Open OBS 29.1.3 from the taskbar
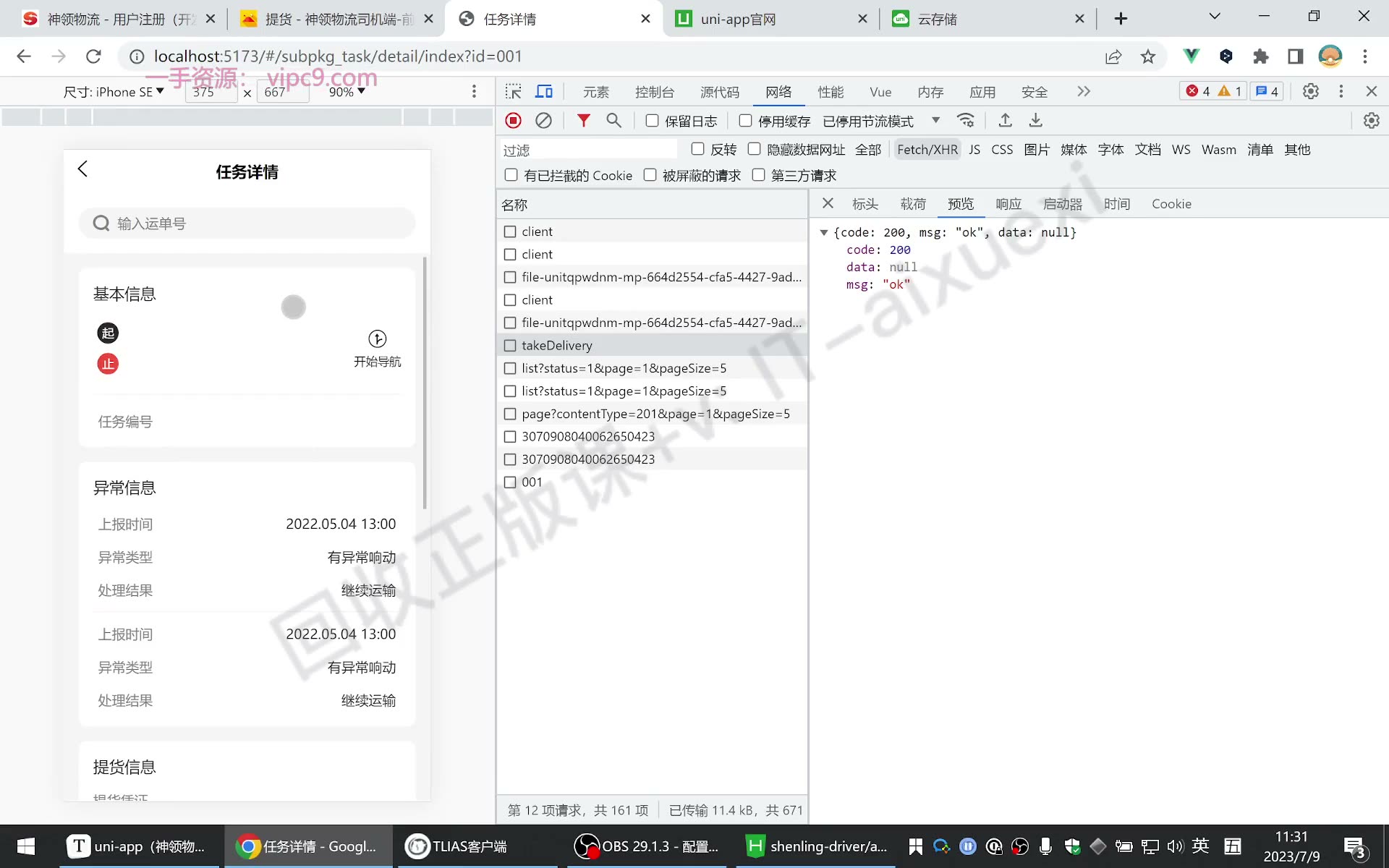This screenshot has width=1389, height=868. [646, 846]
